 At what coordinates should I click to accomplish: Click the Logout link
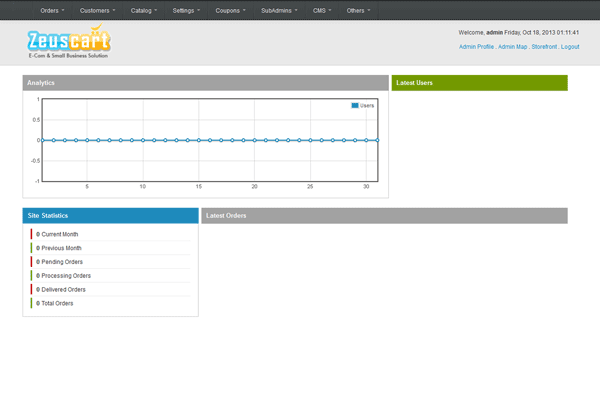[570, 47]
